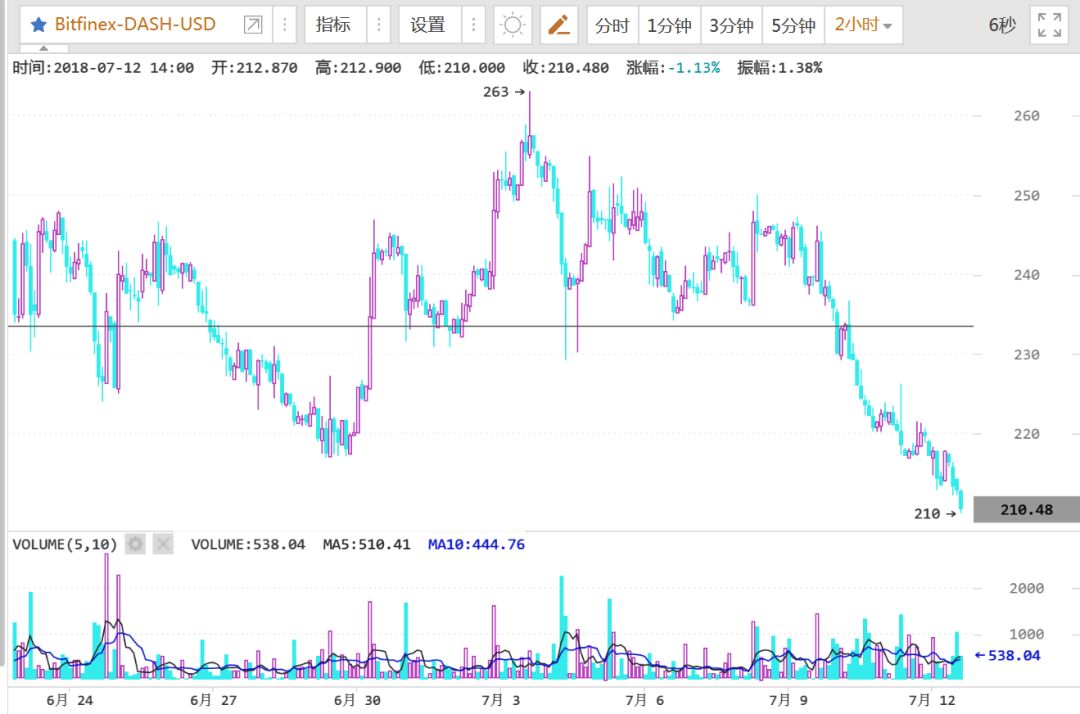Image resolution: width=1080 pixels, height=714 pixels.
Task: Switch to the 5分钟 interval tab
Action: [793, 25]
